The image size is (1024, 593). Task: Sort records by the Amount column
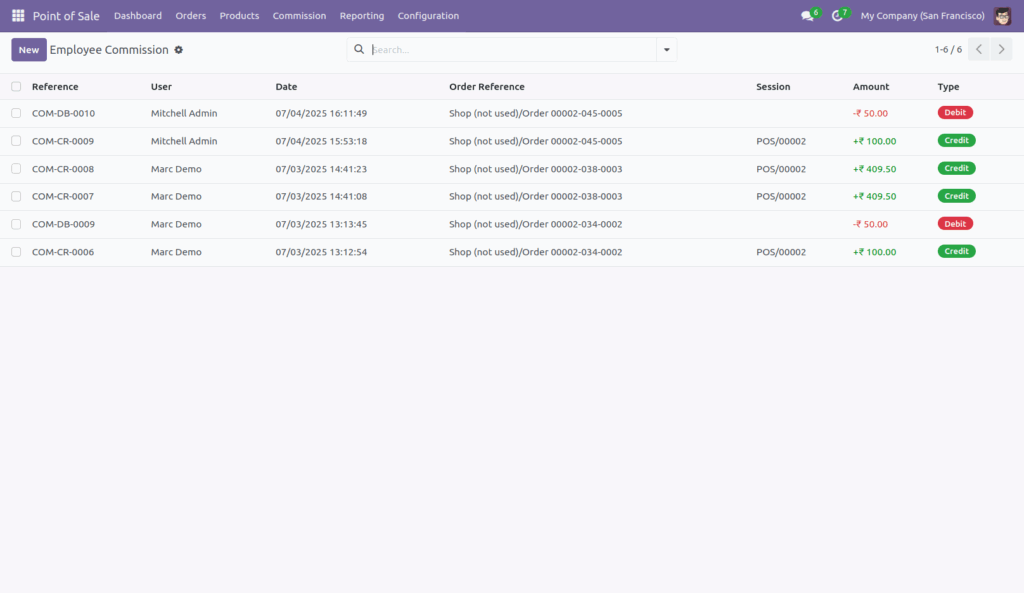871,87
